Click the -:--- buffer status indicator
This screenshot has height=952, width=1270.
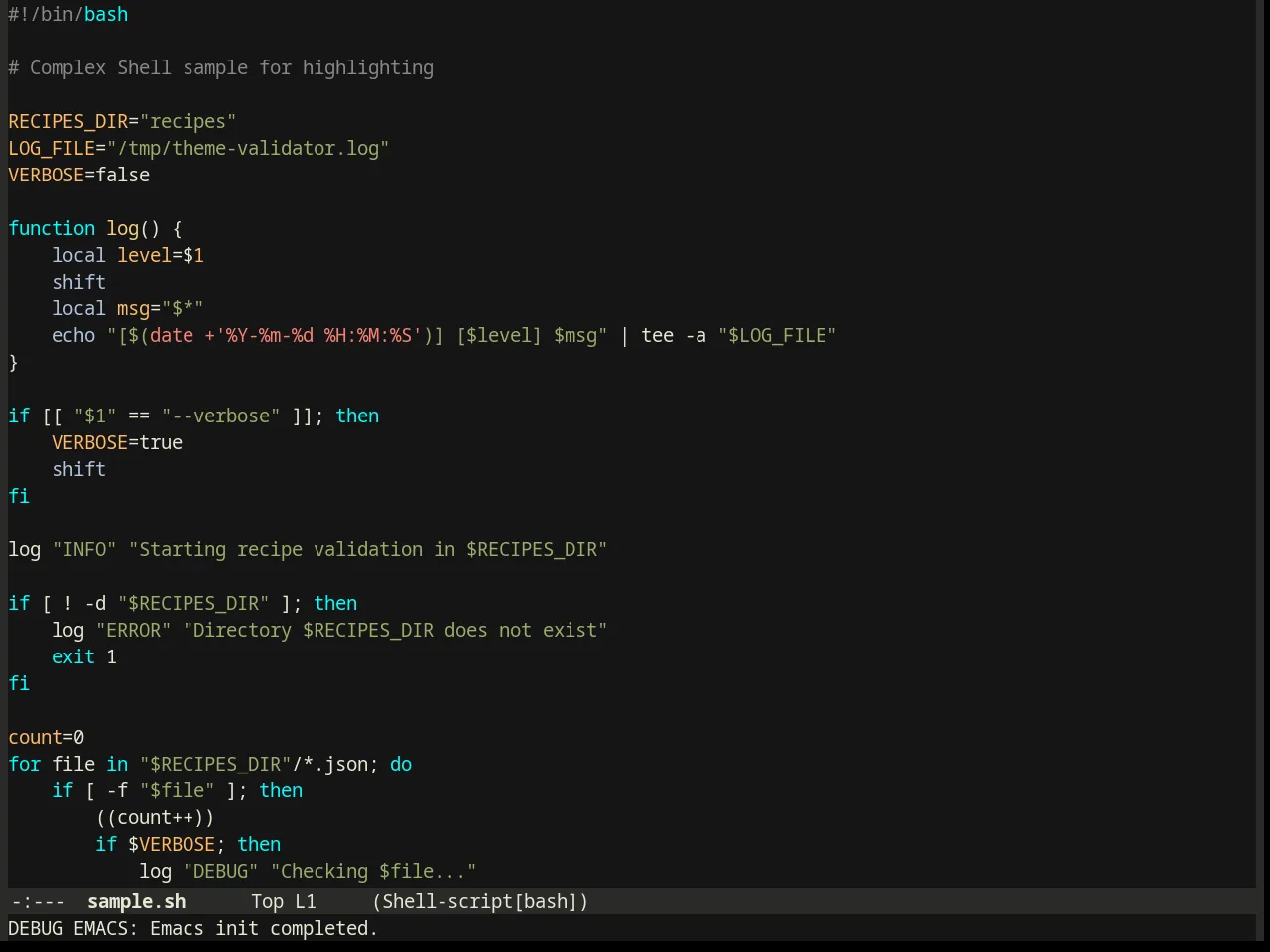38,901
